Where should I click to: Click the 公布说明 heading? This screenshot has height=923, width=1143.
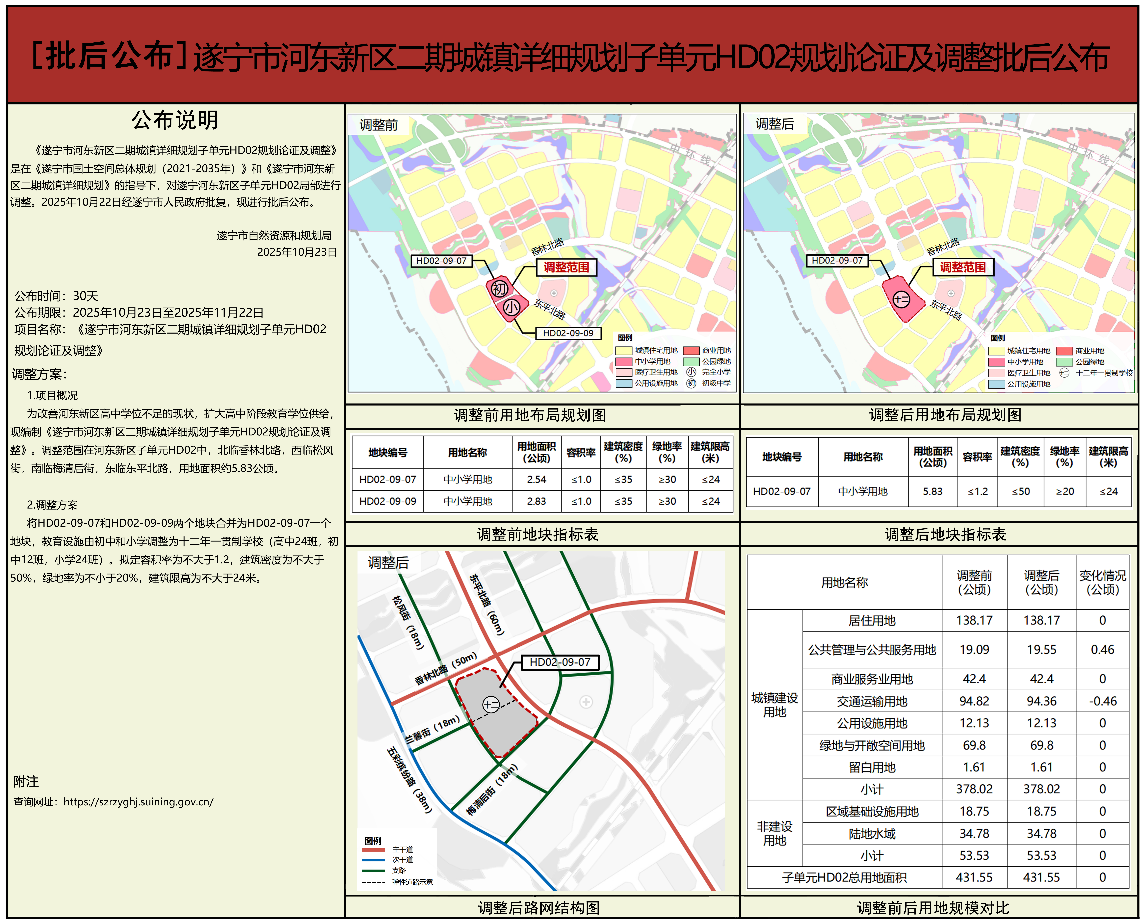(175, 120)
